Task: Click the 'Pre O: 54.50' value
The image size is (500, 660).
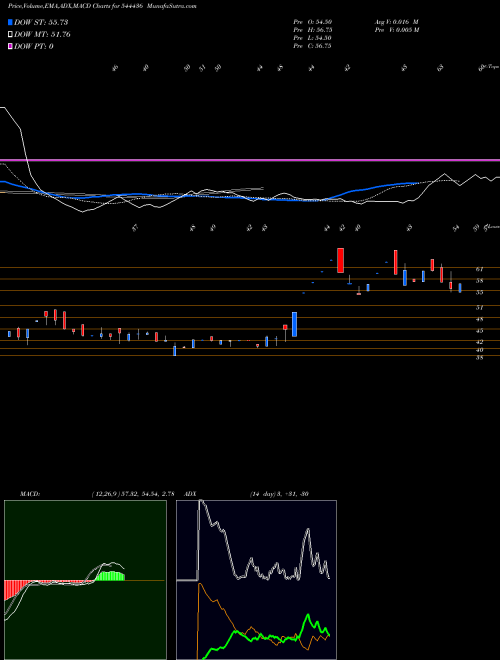Action: pos(312,22)
